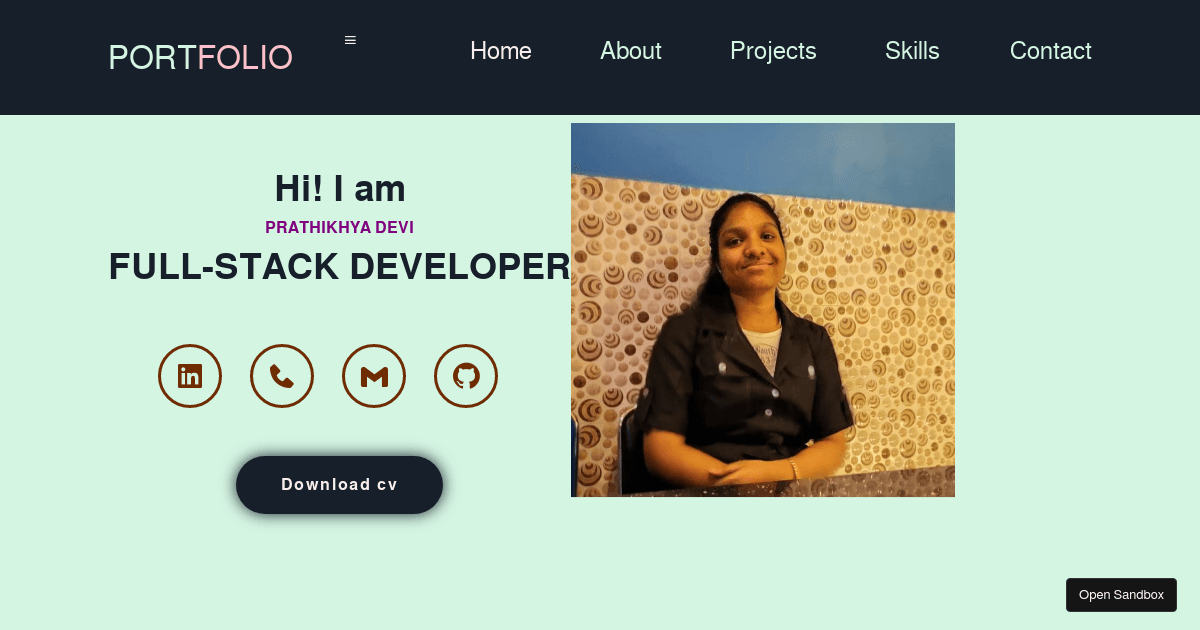Screen dimensions: 1200x630
Task: Click the PORTFOLIO logo
Action: tap(200, 57)
